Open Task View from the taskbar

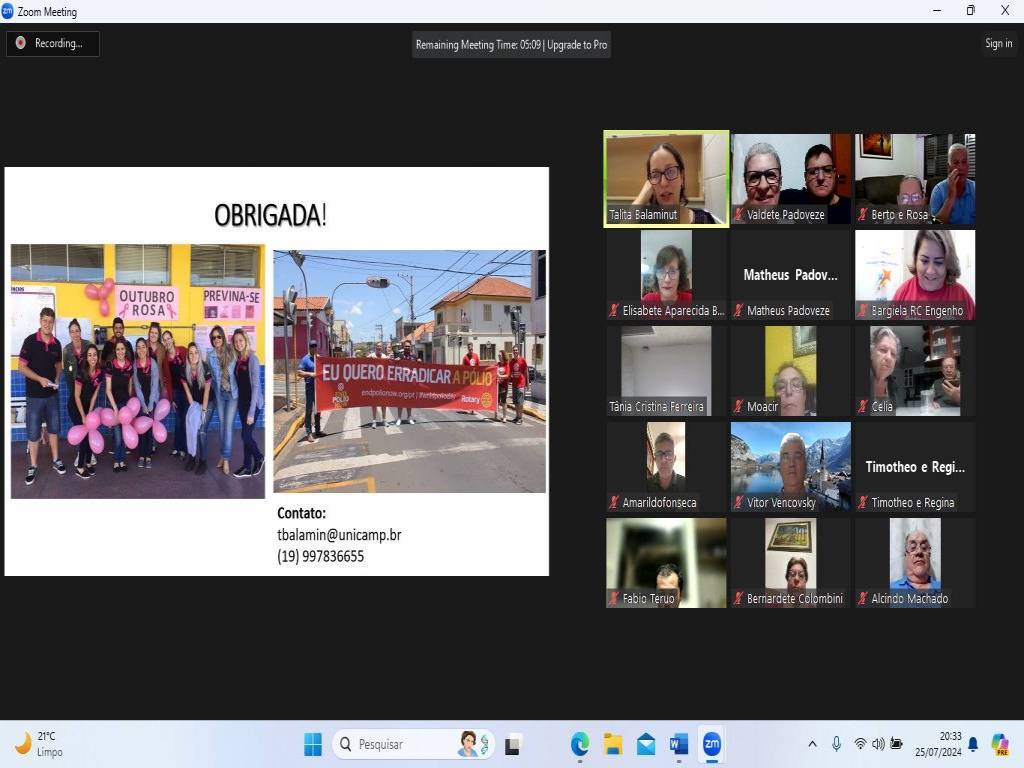pyautogui.click(x=513, y=744)
